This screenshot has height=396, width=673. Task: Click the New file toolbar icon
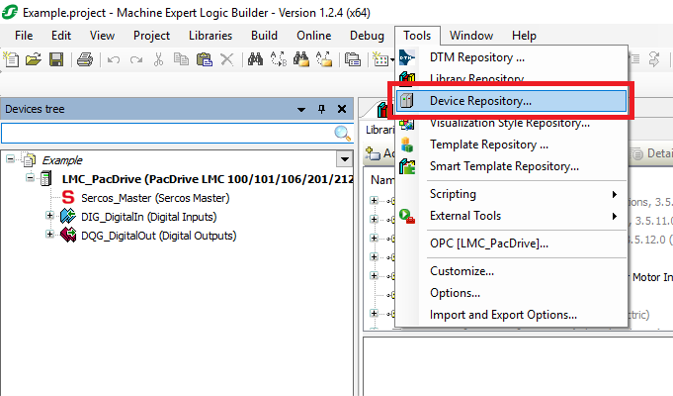click(11, 59)
